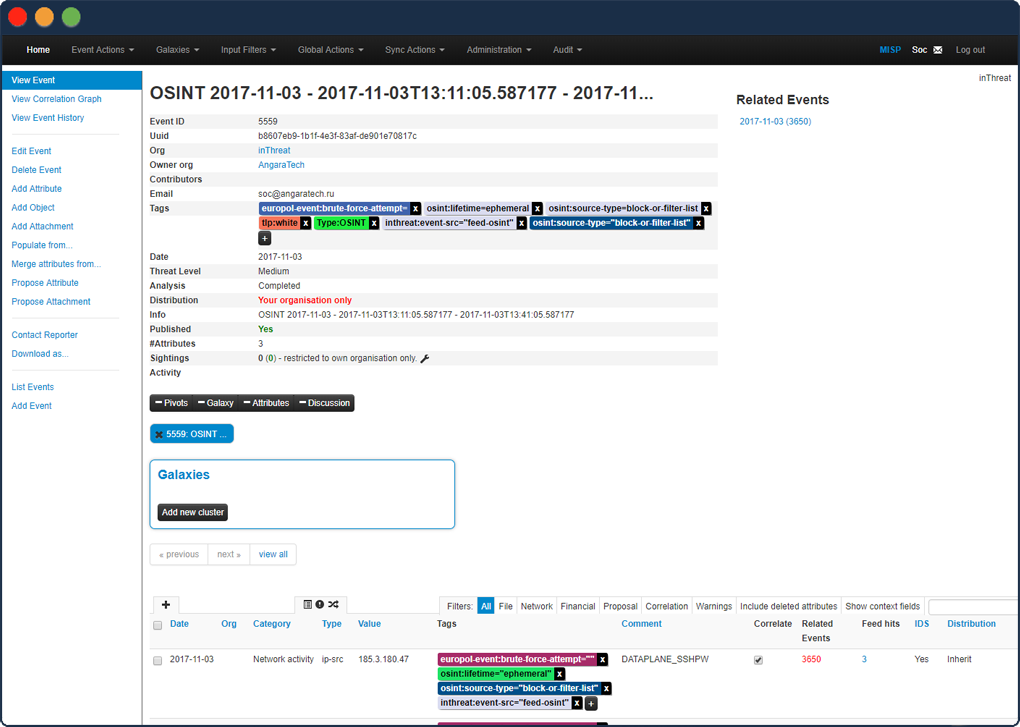
Task: Open Sync Actions dropdown menu
Action: pos(414,50)
